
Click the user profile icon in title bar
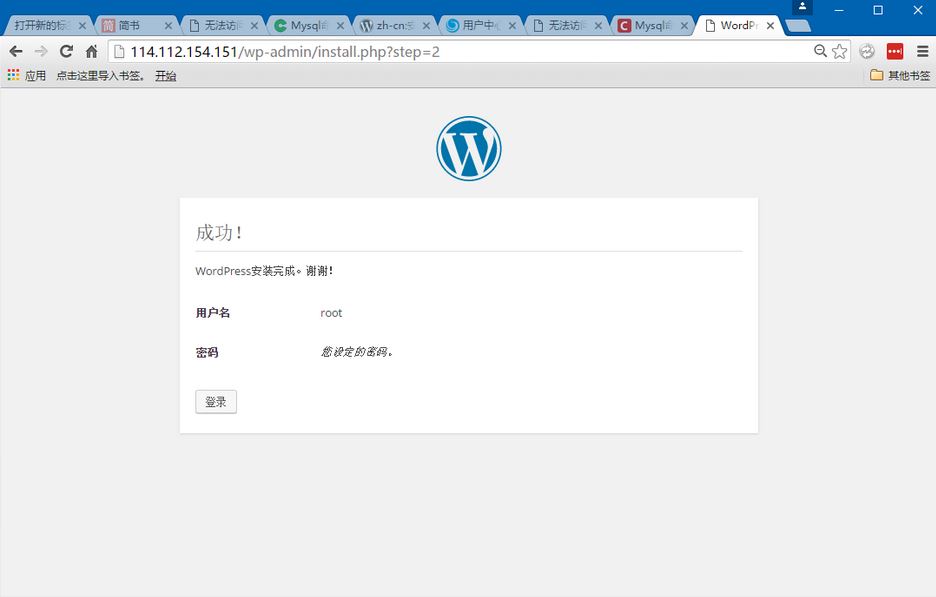(802, 7)
